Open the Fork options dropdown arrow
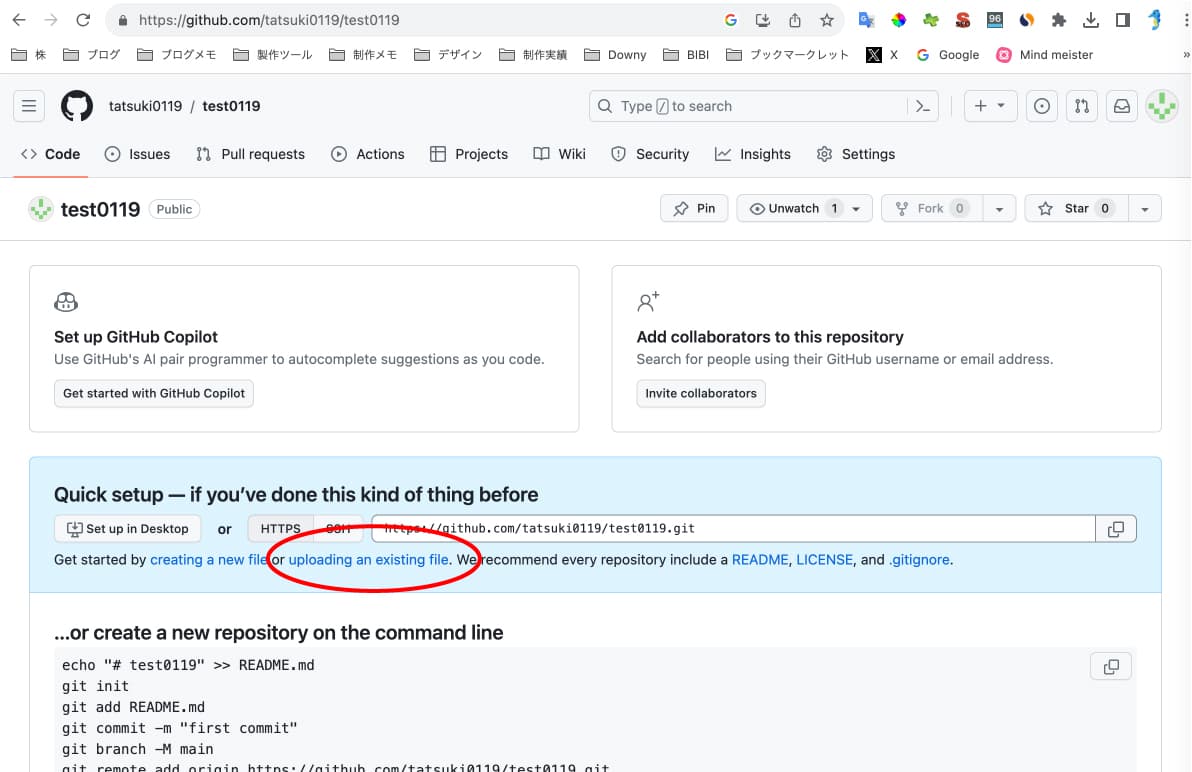Image resolution: width=1192 pixels, height=772 pixels. point(999,208)
